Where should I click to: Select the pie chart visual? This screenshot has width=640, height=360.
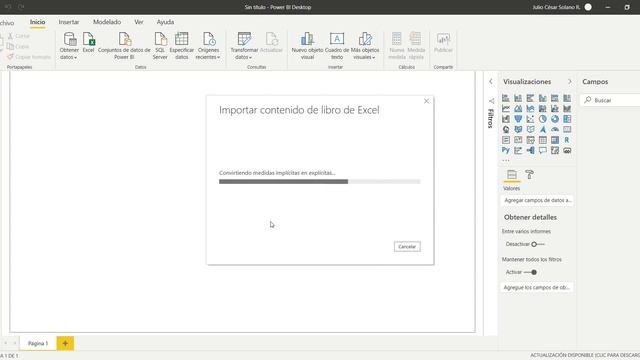(x=542, y=119)
